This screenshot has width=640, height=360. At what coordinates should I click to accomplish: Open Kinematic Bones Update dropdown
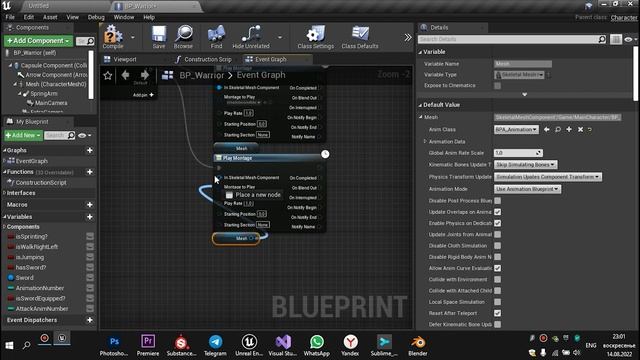pos(526,164)
